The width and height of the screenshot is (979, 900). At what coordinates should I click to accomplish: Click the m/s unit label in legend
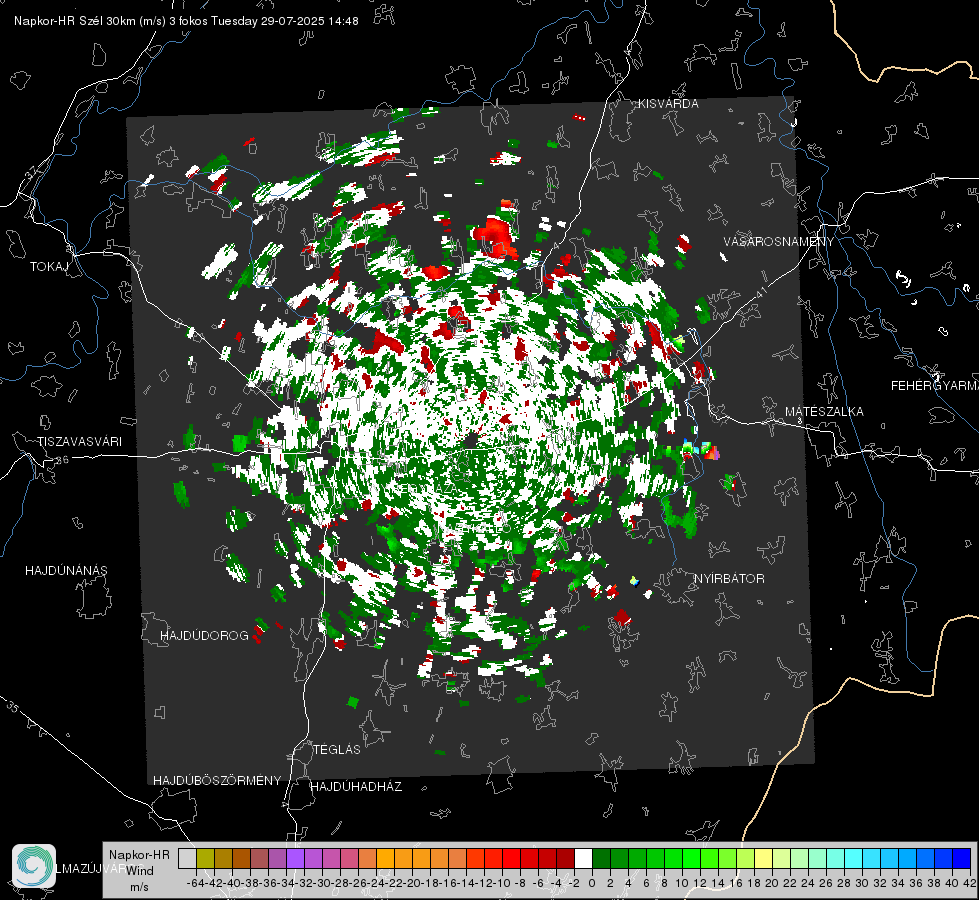tap(139, 887)
